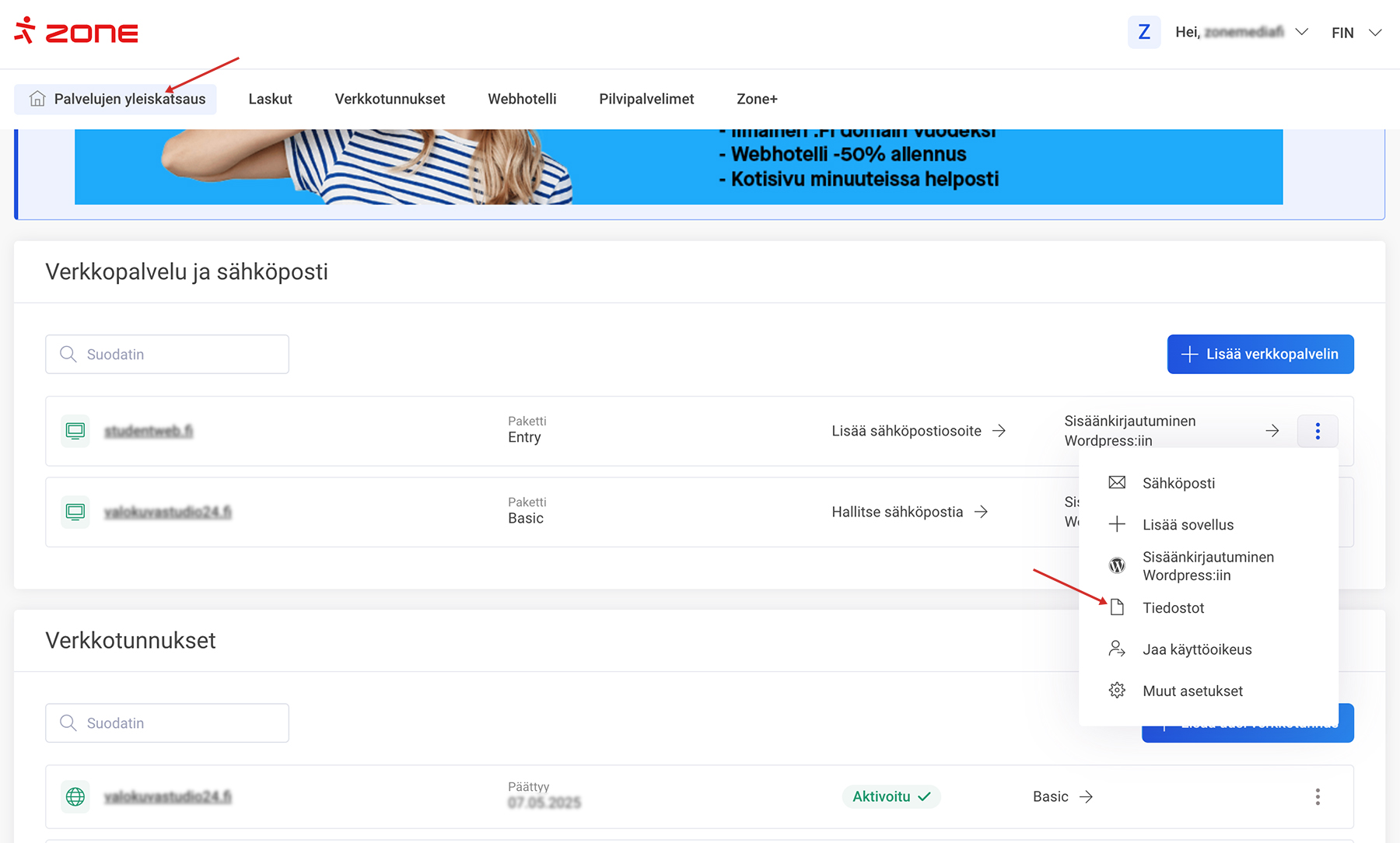Open three-dot menu in Verkkotunnukset row

pyautogui.click(x=1317, y=796)
